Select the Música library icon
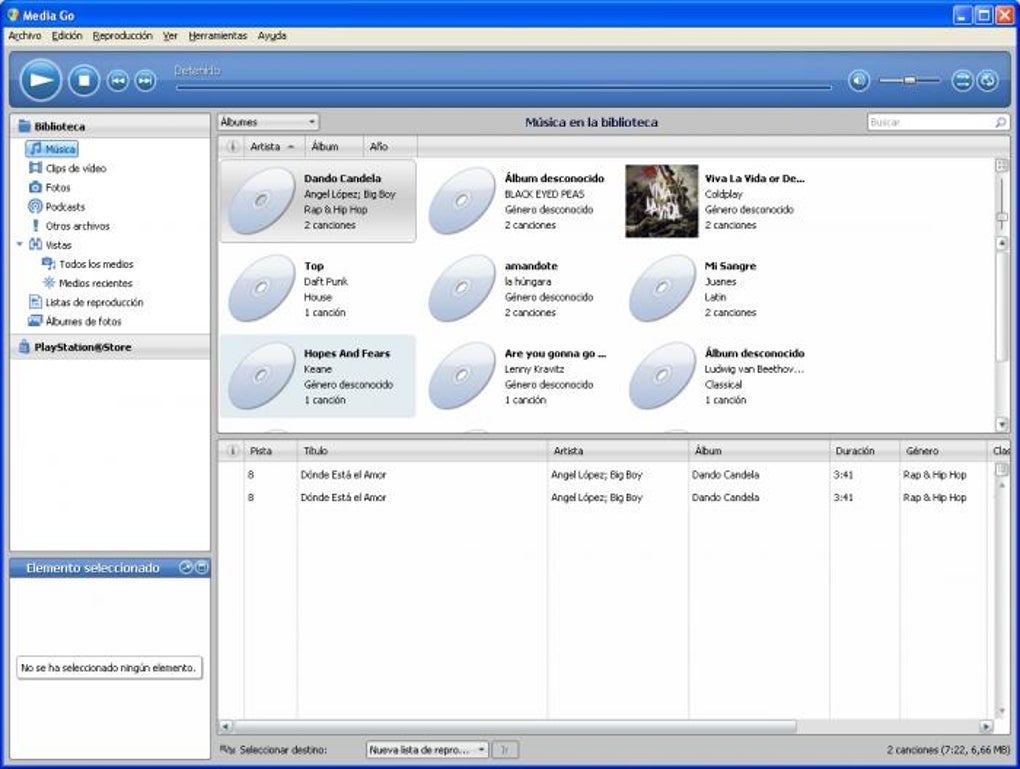 (36, 149)
